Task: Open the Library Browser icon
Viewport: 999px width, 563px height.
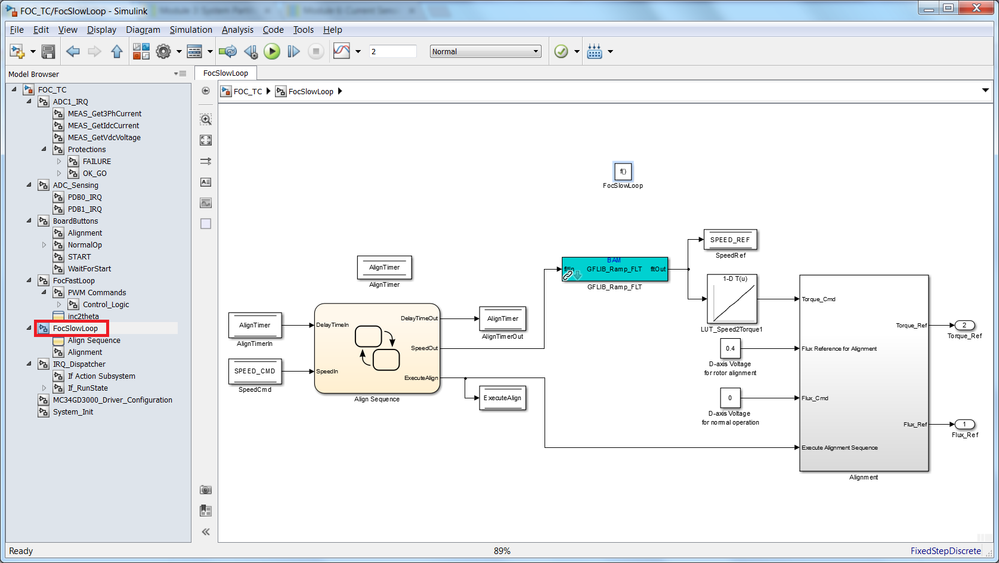Action: [141, 52]
